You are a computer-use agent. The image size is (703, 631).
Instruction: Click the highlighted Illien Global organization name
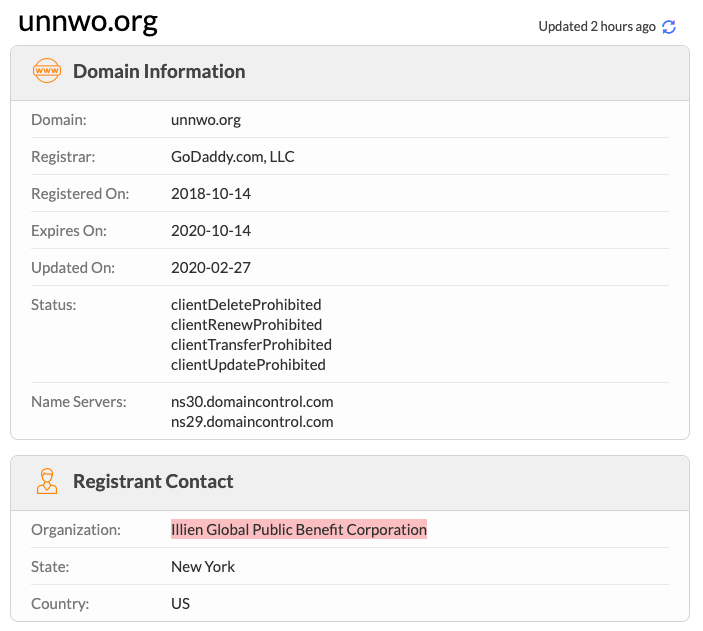(299, 529)
